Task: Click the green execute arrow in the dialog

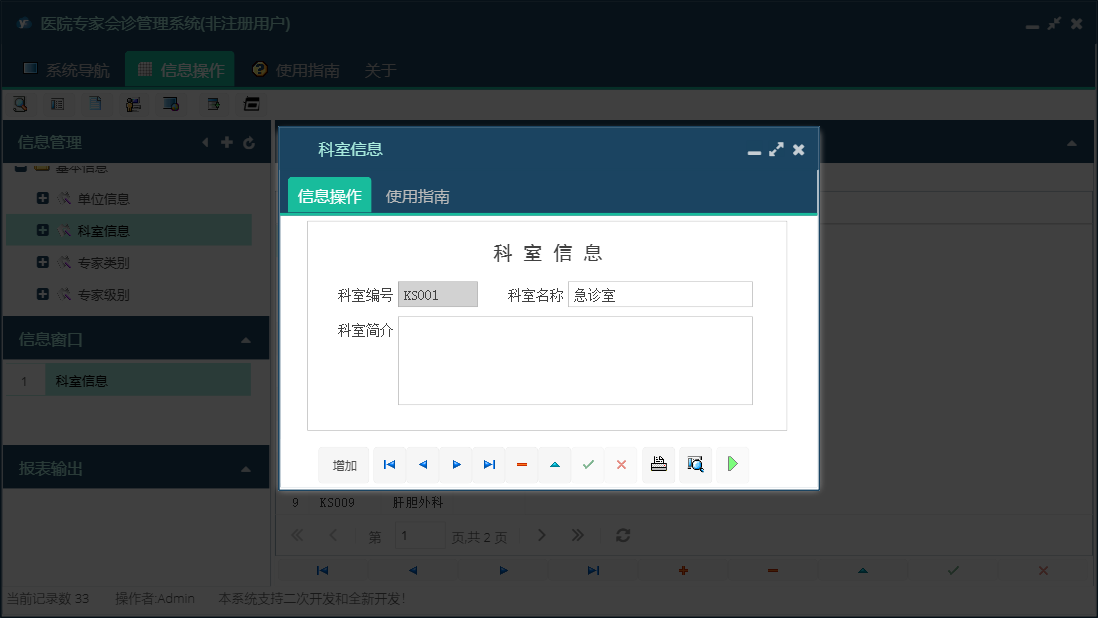Action: tap(732, 464)
